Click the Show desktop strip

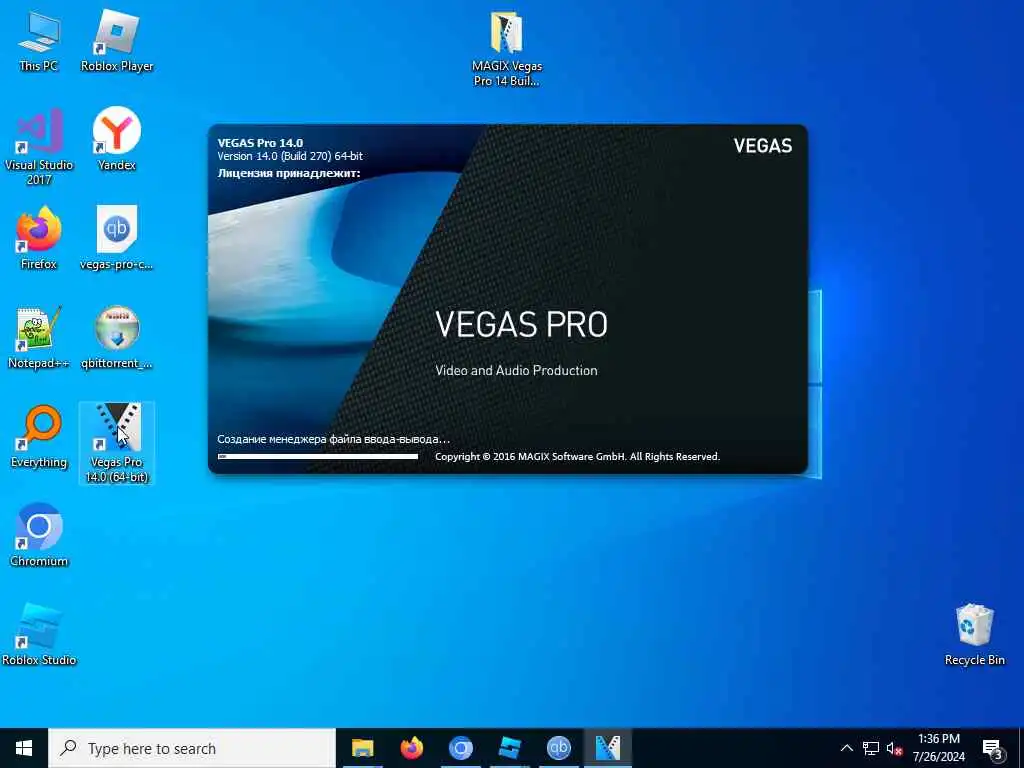[1021, 748]
